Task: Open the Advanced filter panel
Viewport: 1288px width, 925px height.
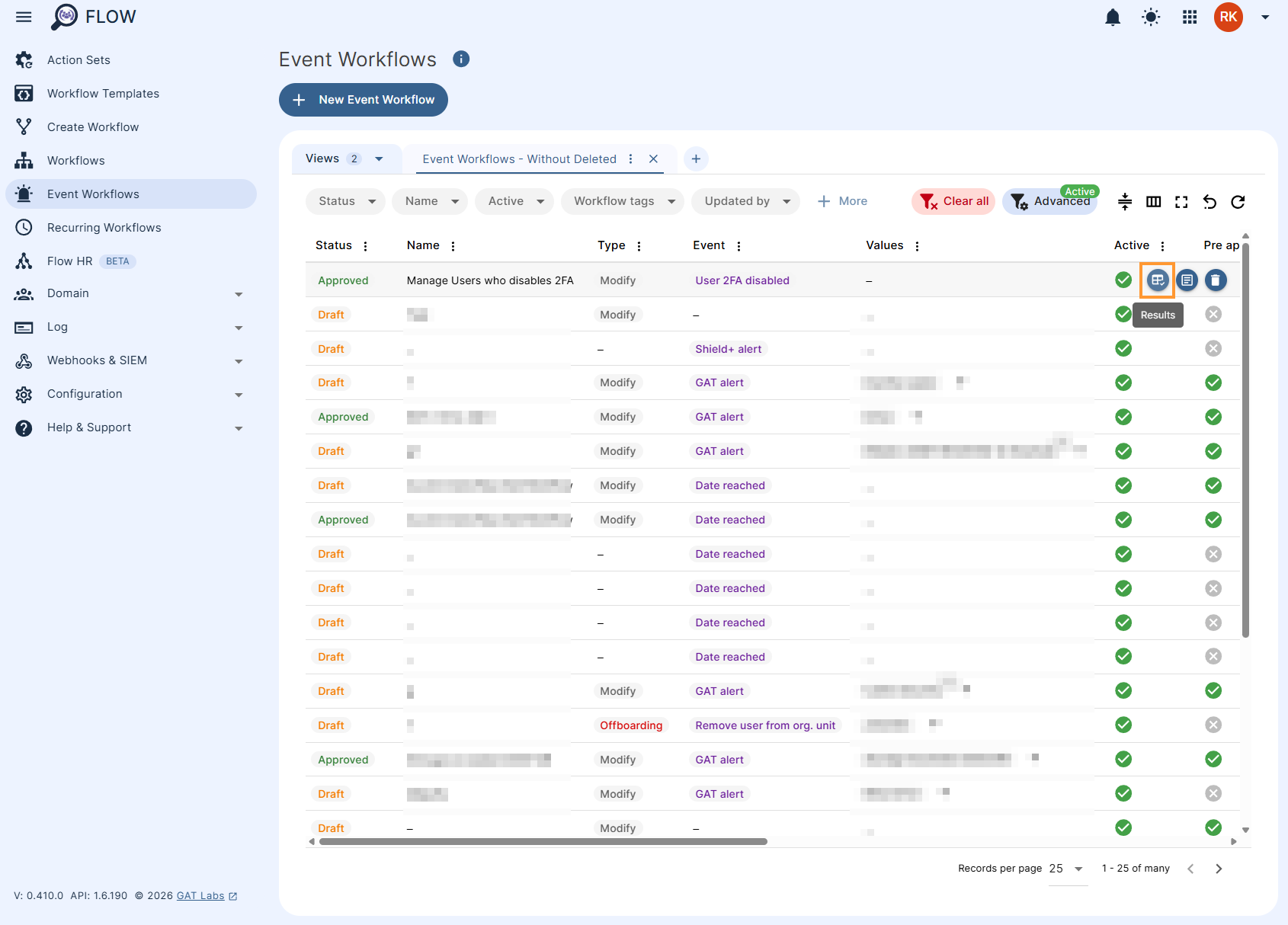Action: (1050, 201)
